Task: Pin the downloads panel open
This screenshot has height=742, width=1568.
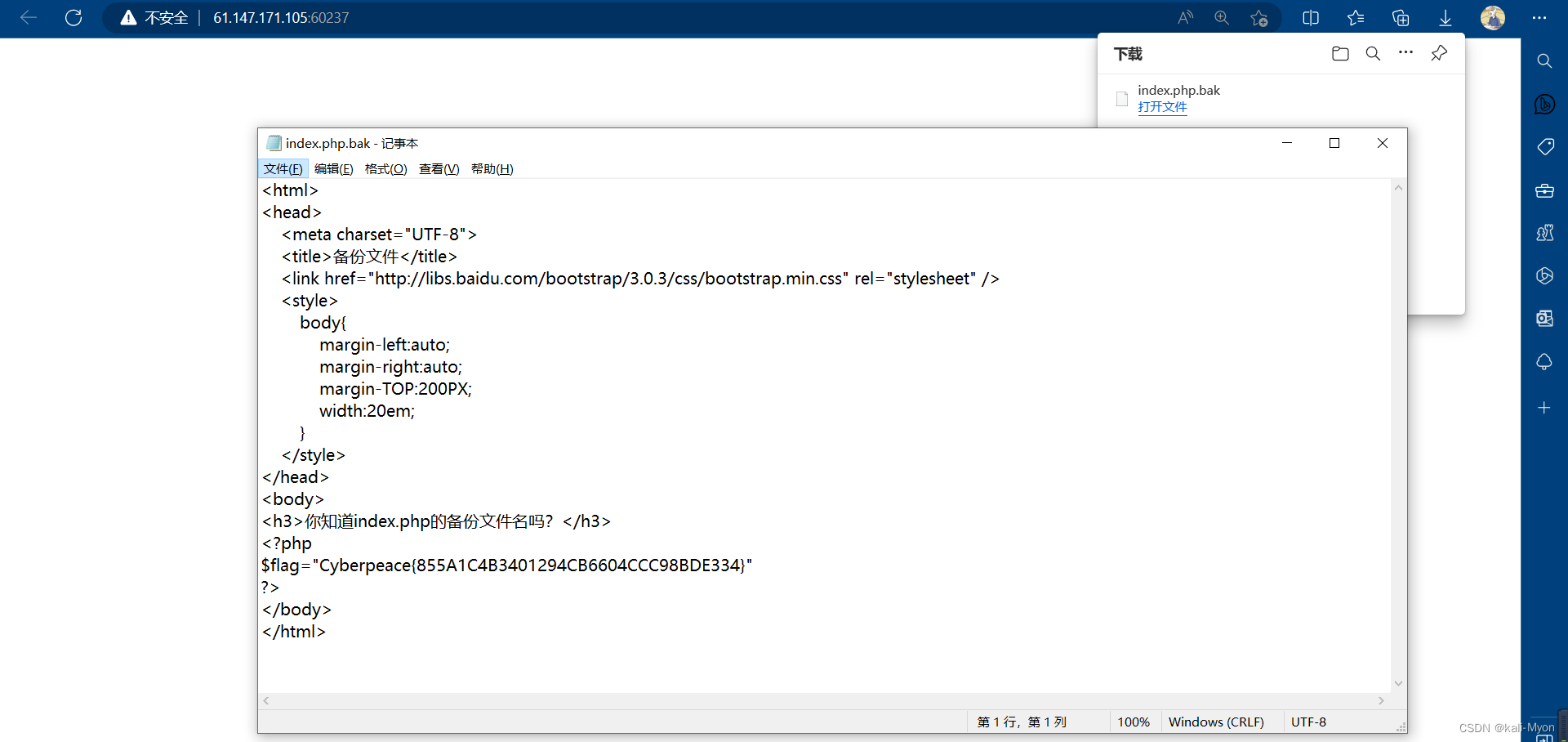Action: [x=1439, y=53]
